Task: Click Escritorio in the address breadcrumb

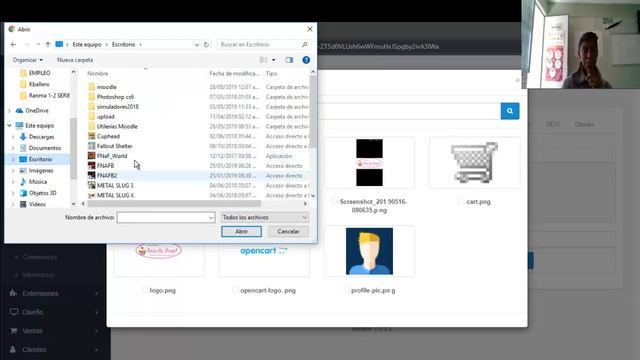Action: [x=123, y=44]
